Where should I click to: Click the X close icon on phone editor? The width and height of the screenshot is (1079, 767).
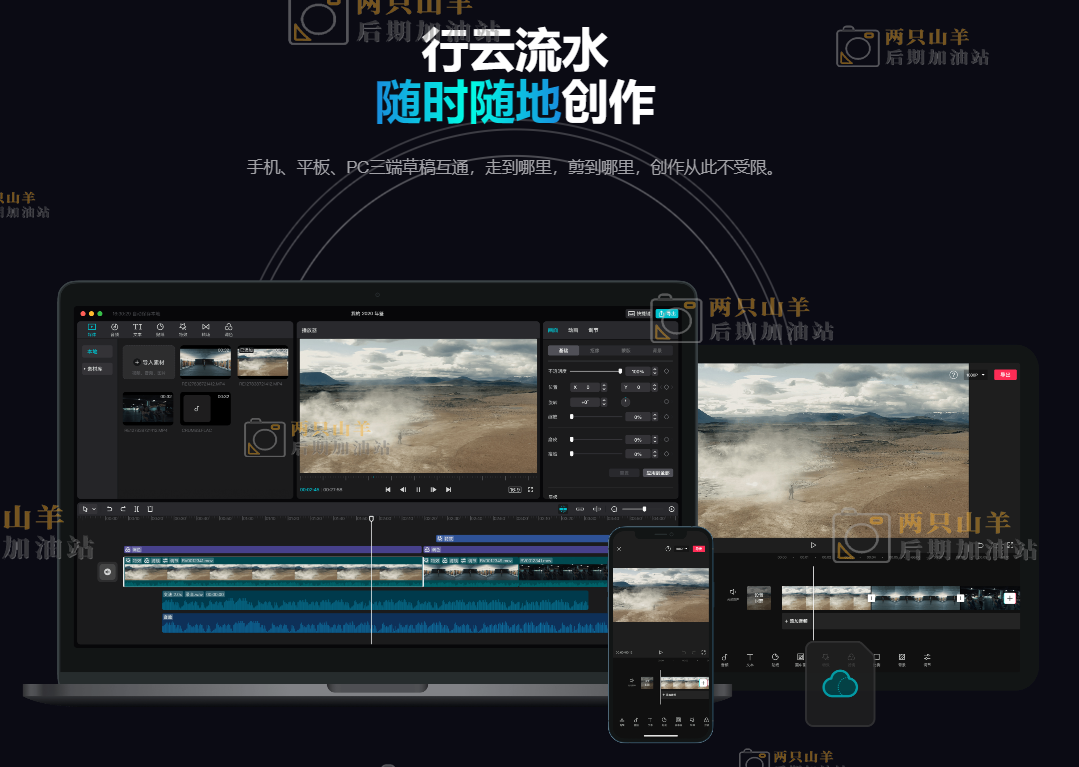[x=619, y=549]
